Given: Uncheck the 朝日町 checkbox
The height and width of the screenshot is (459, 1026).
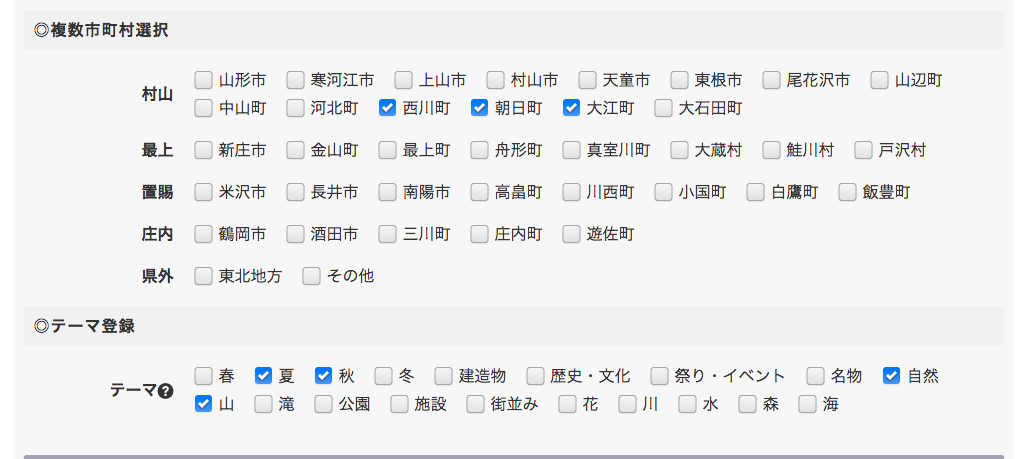Looking at the screenshot, I should [x=479, y=107].
